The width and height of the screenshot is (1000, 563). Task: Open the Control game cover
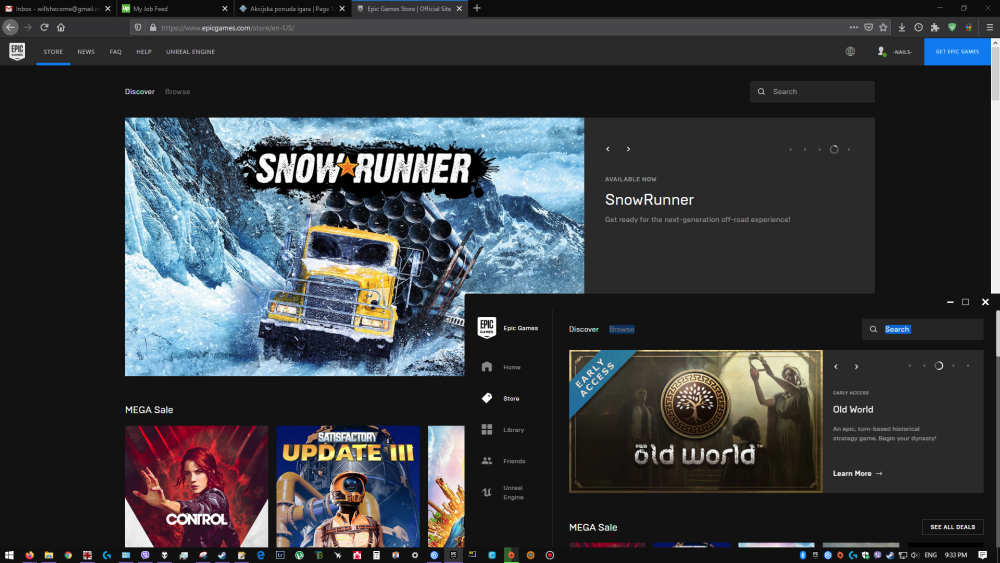(196, 486)
